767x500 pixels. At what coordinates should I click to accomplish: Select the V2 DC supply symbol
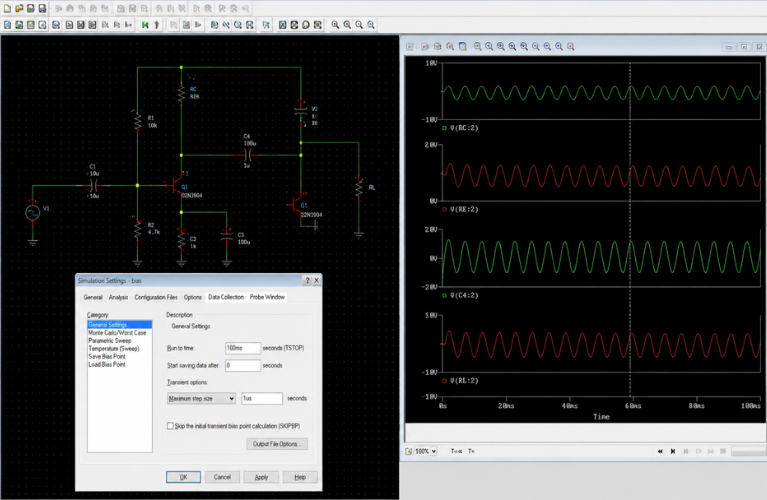301,112
